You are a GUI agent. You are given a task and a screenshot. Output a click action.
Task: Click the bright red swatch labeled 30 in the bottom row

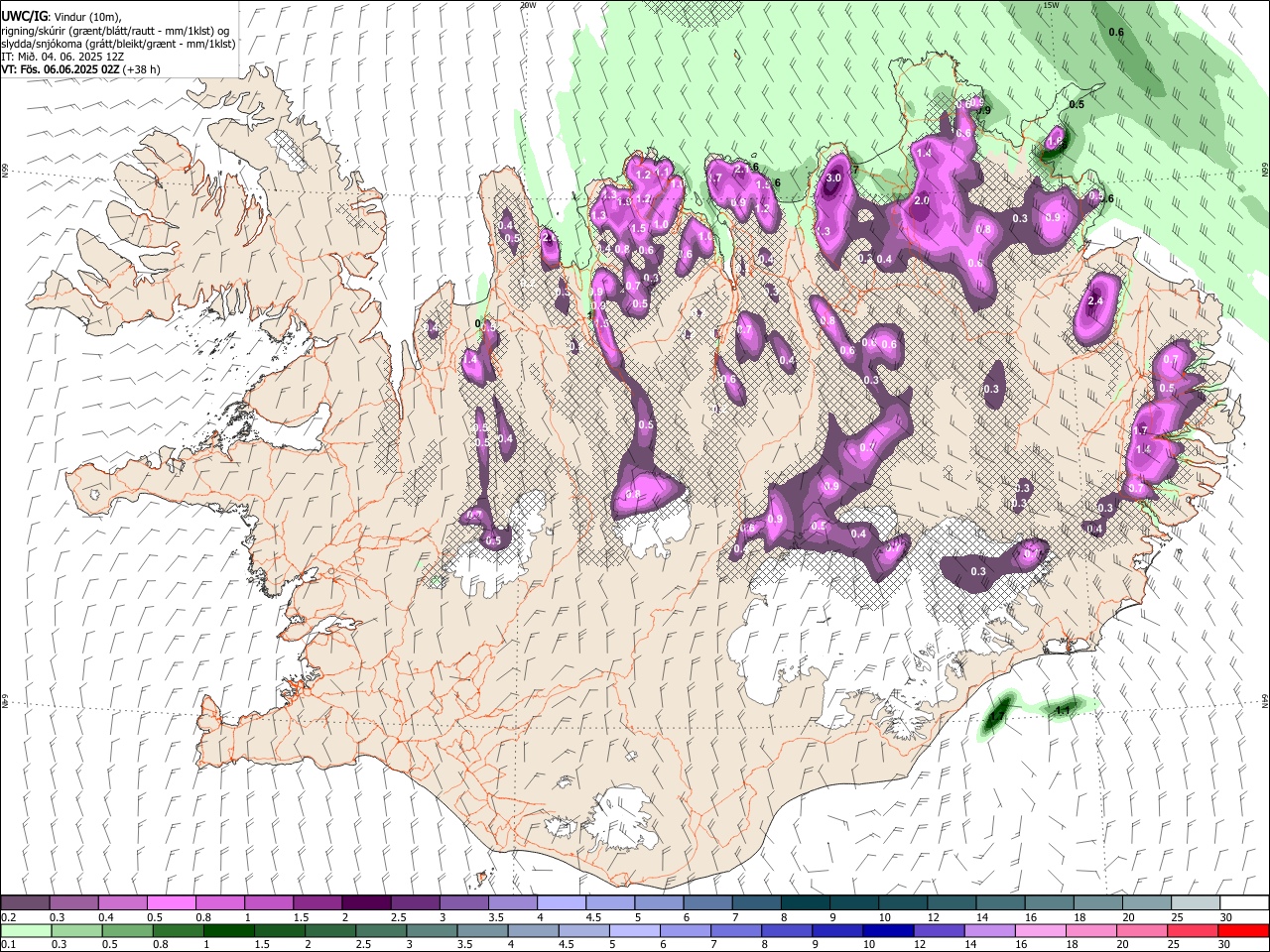click(x=1243, y=930)
